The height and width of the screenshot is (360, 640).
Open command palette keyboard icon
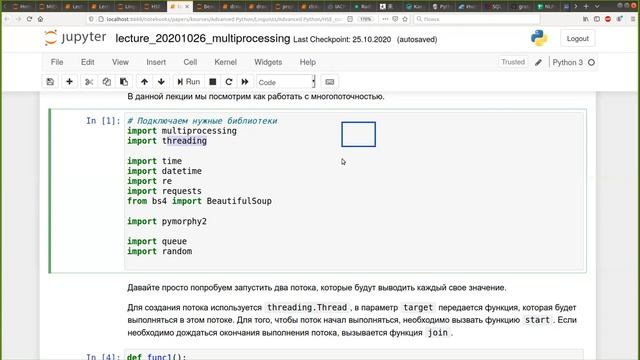point(330,82)
